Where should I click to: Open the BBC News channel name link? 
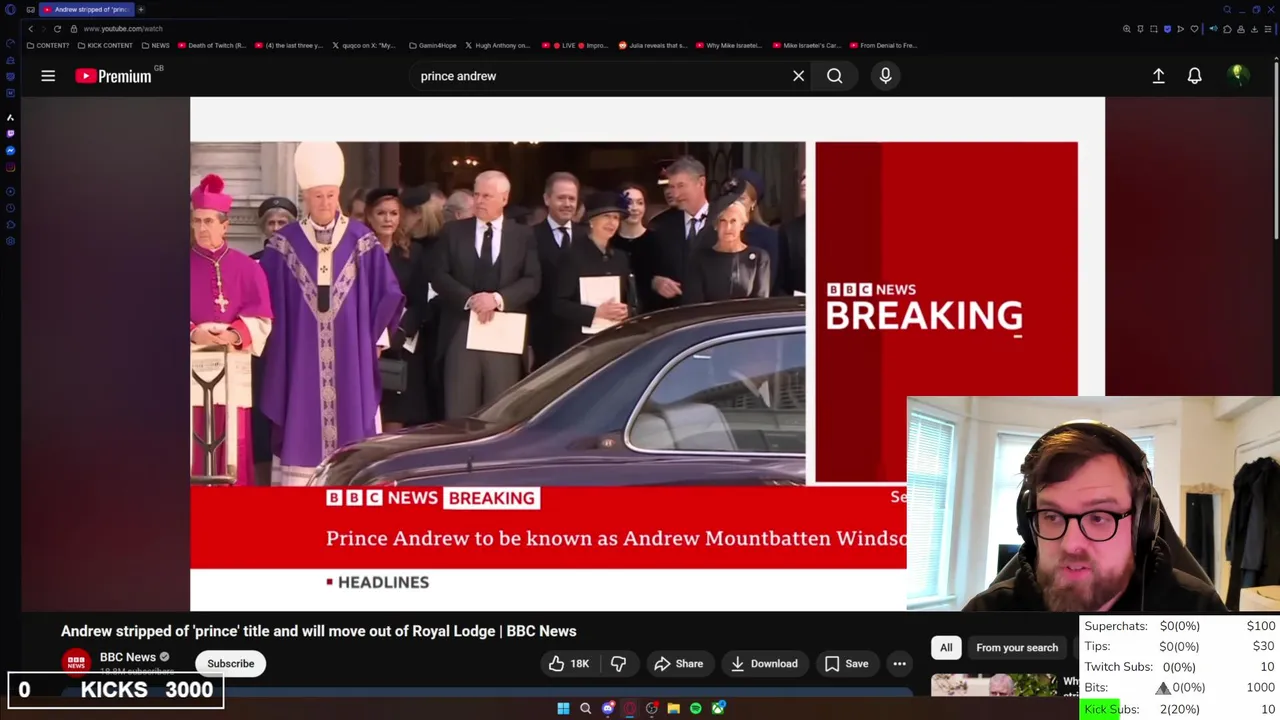127,657
